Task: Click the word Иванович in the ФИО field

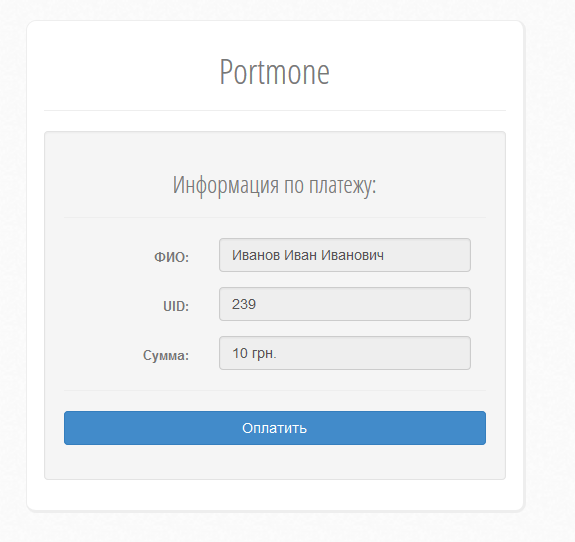Action: [352, 255]
